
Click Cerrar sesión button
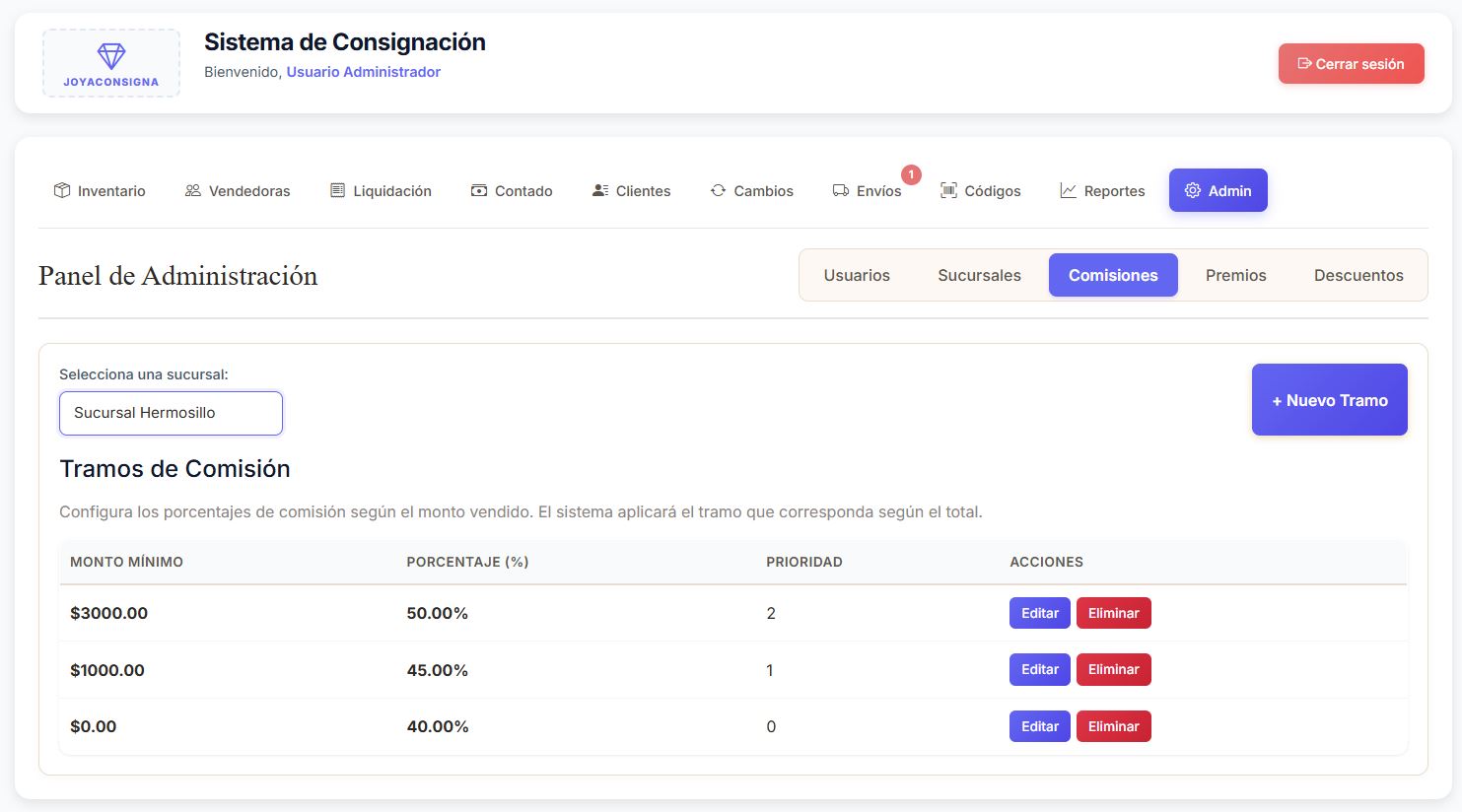pos(1352,64)
